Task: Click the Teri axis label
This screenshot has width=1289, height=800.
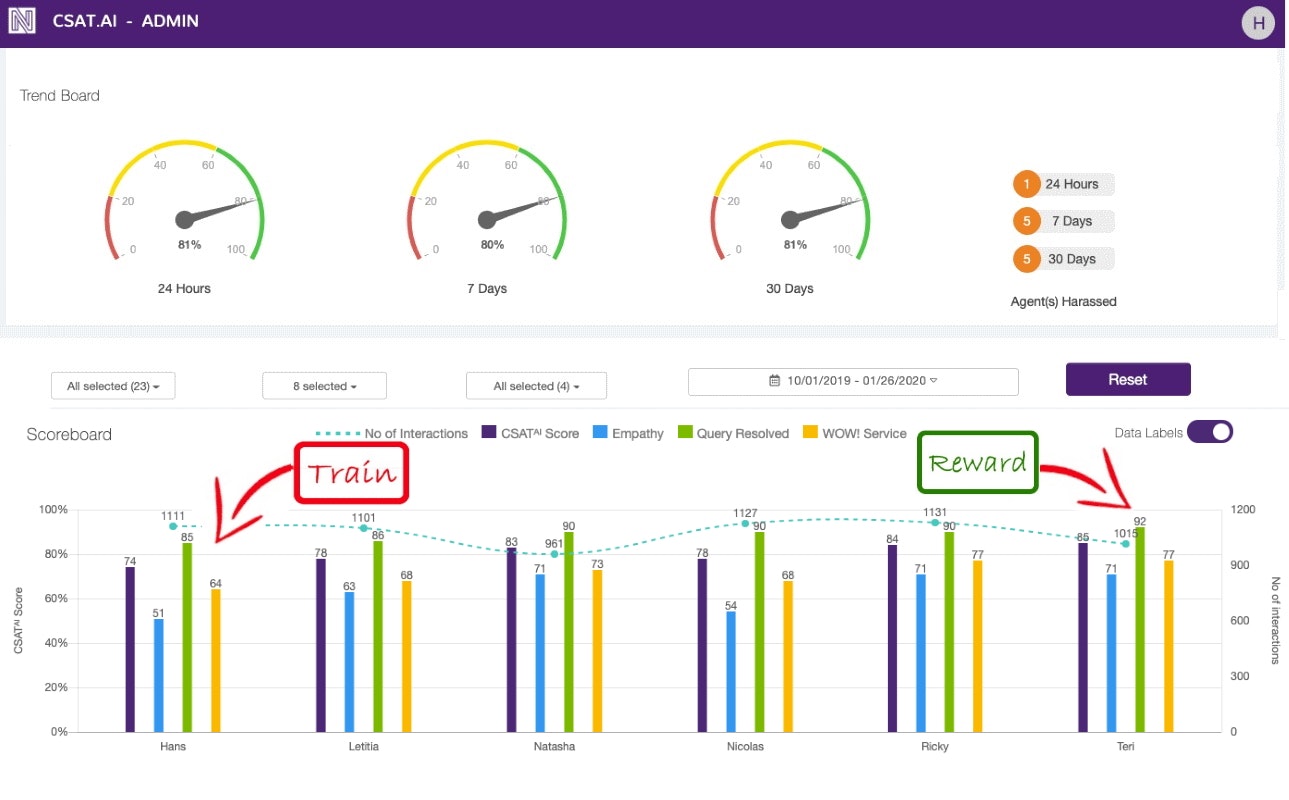Action: (1126, 747)
